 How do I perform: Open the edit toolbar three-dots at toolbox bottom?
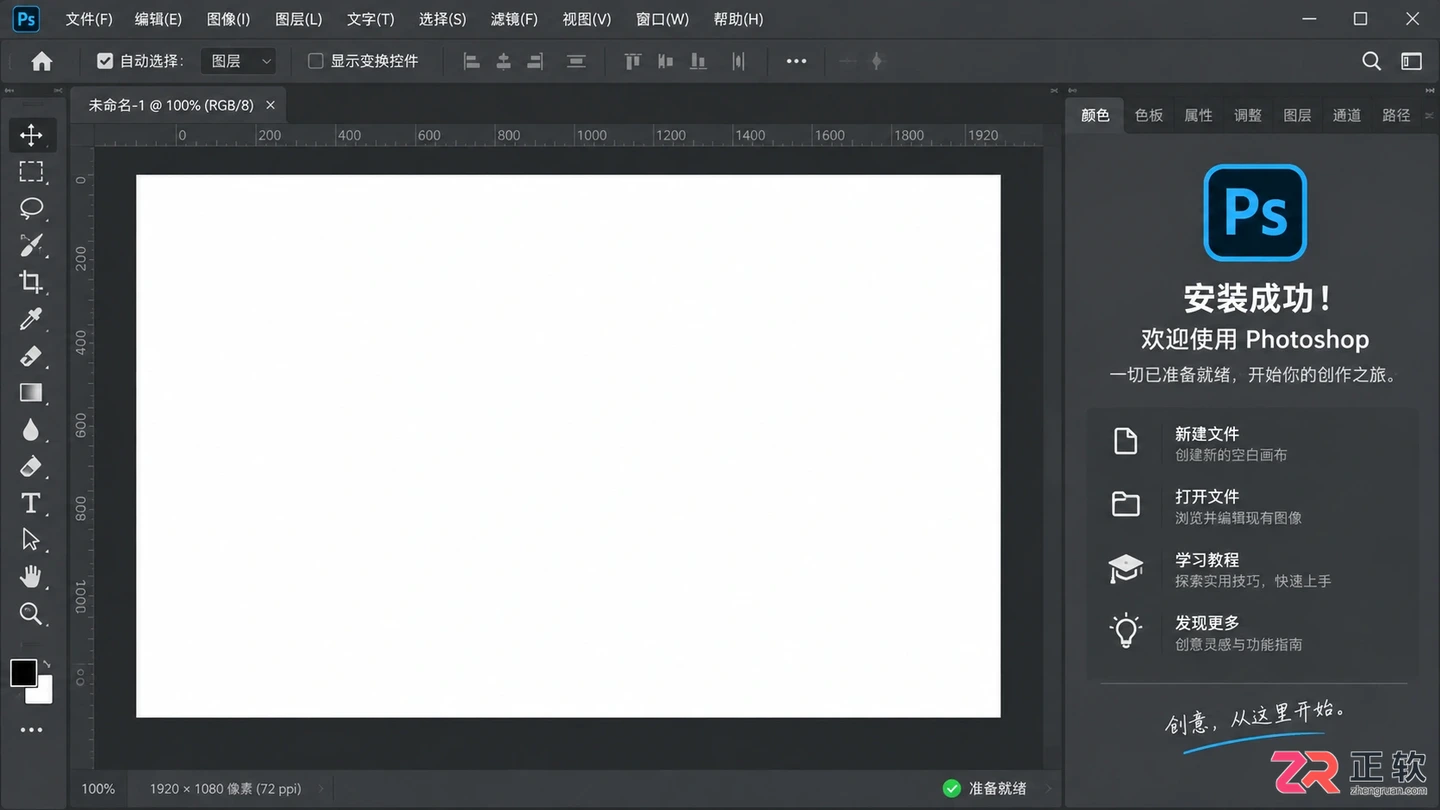(x=31, y=730)
